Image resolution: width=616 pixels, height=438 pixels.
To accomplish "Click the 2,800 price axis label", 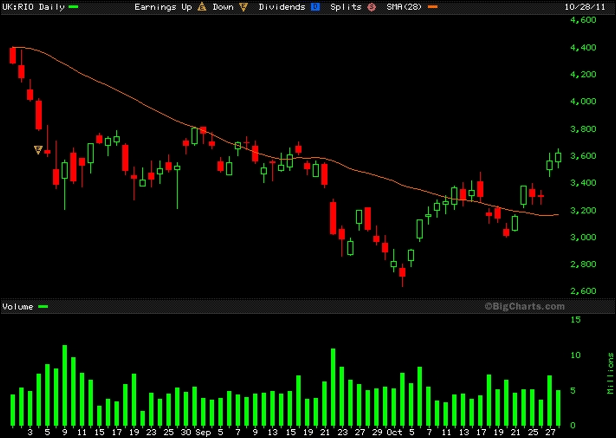I will tap(583, 264).
